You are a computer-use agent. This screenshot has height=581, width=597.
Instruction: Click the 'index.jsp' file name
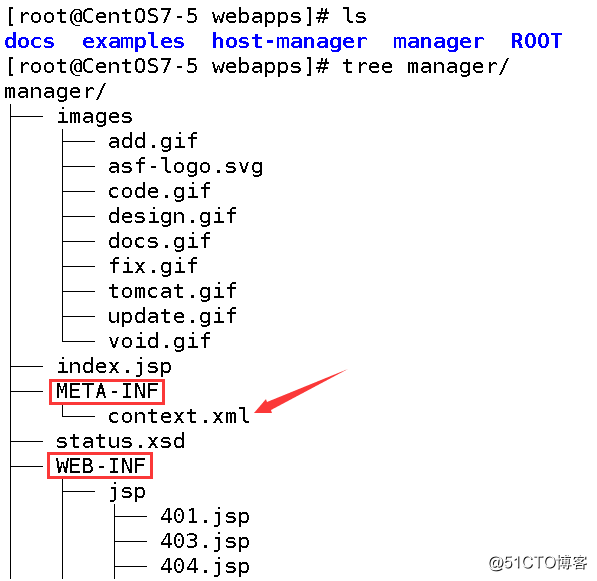click(x=114, y=367)
